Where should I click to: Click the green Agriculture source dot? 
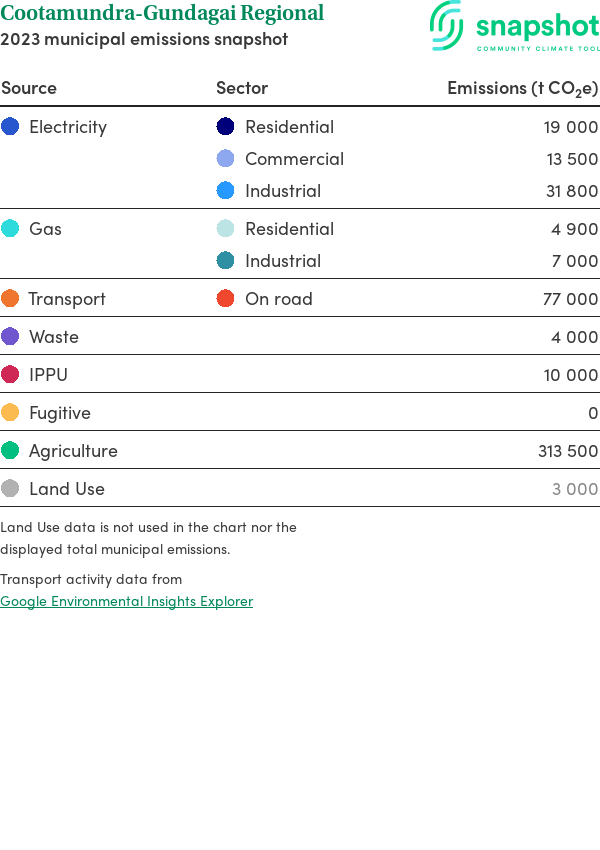click(10, 451)
